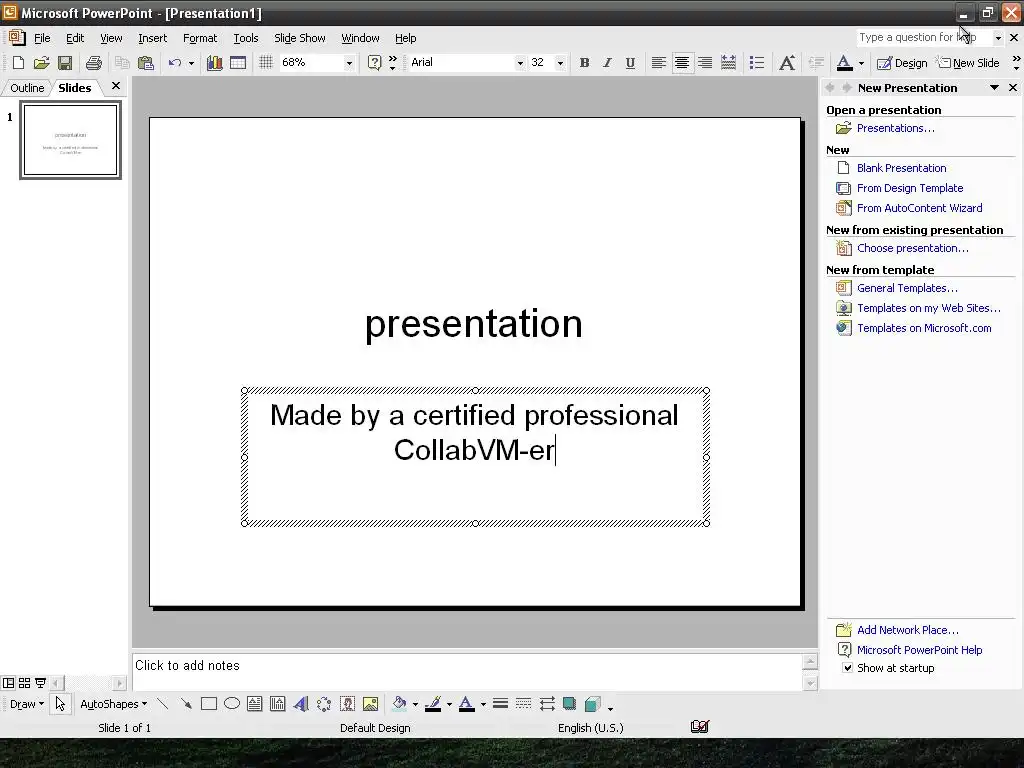Insert a Text Box
This screenshot has width=1024, height=768.
(x=255, y=703)
